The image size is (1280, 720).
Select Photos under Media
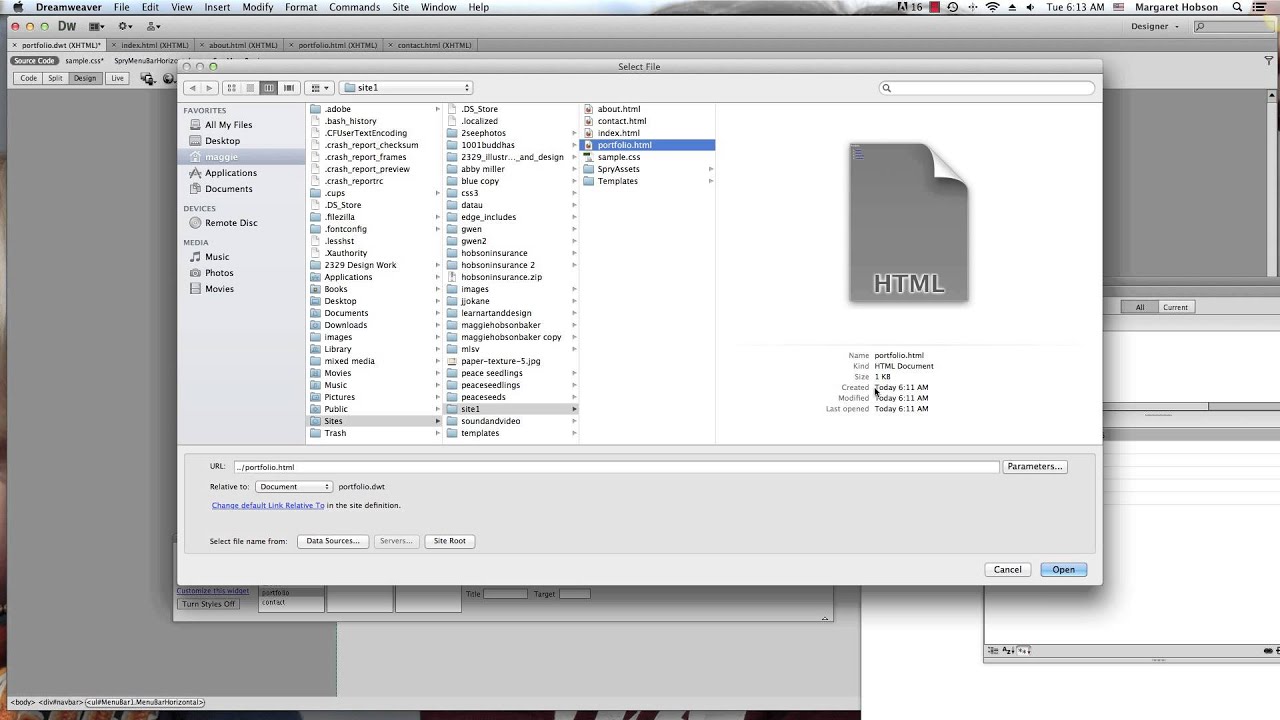[219, 273]
